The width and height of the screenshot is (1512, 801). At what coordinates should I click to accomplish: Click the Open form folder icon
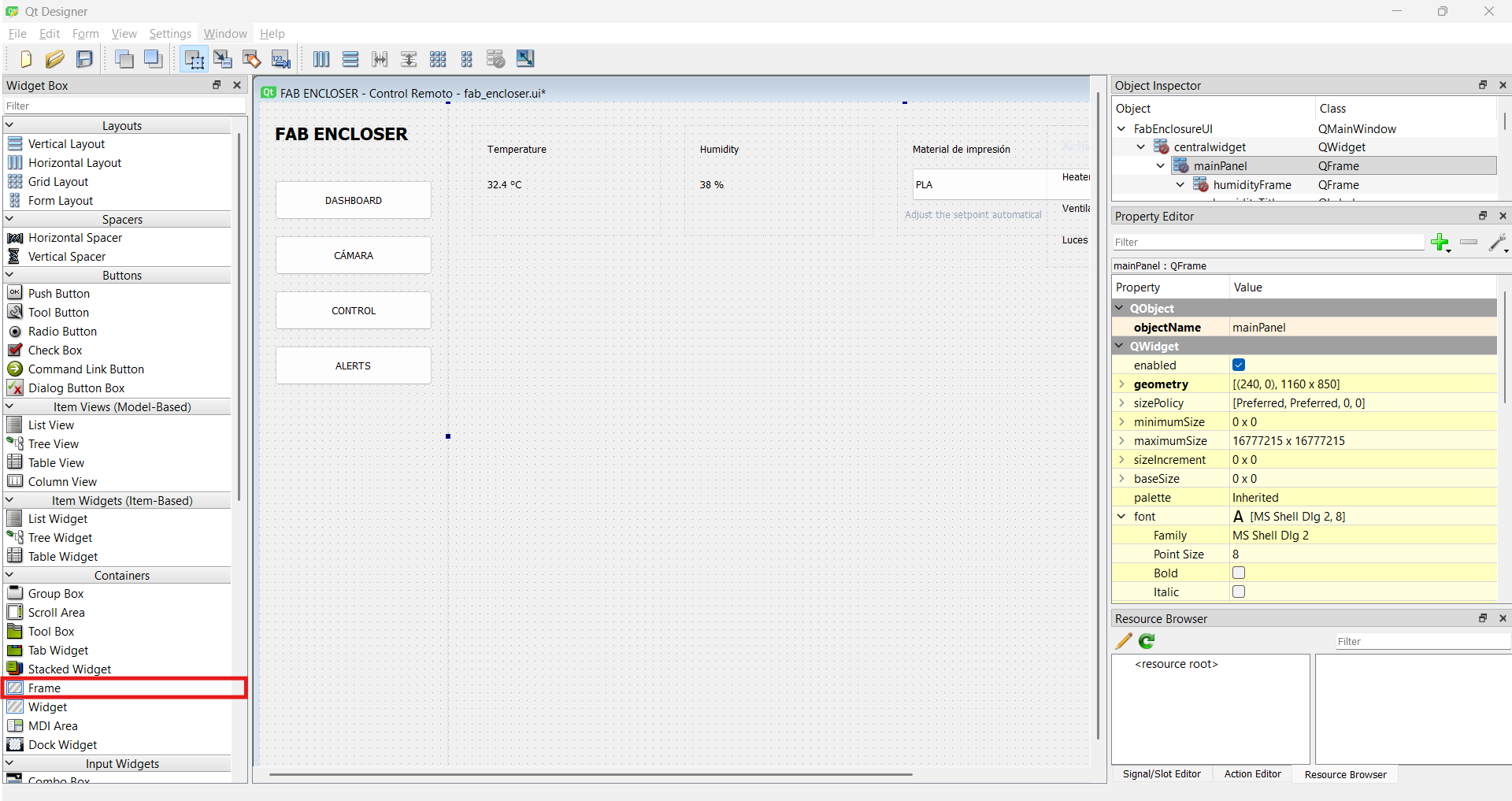[x=55, y=59]
